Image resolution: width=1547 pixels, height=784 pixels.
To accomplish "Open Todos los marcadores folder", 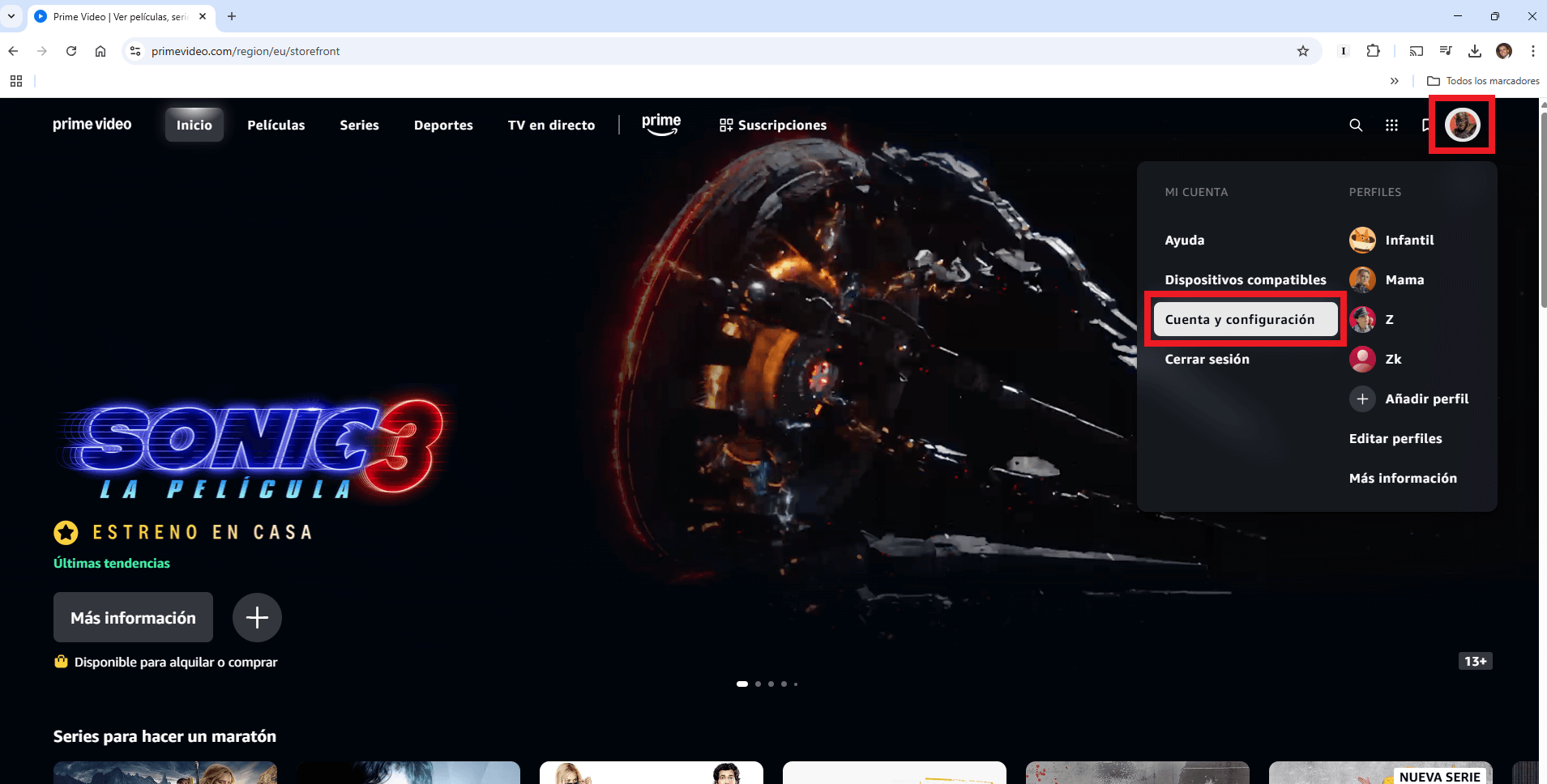I will pos(1483,81).
